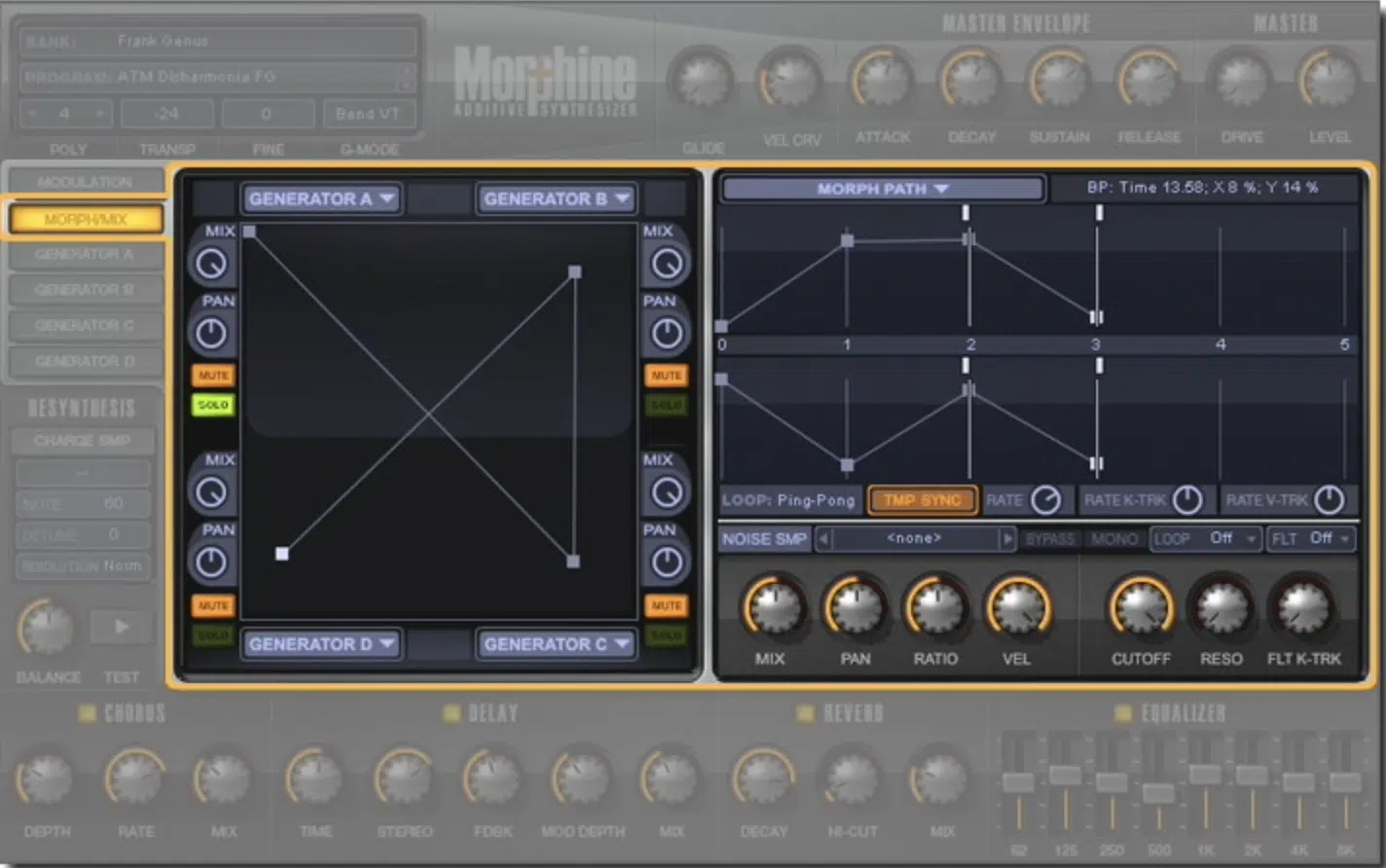
Task: Adjust the filter CUTOFF knob
Action: coord(1141,607)
